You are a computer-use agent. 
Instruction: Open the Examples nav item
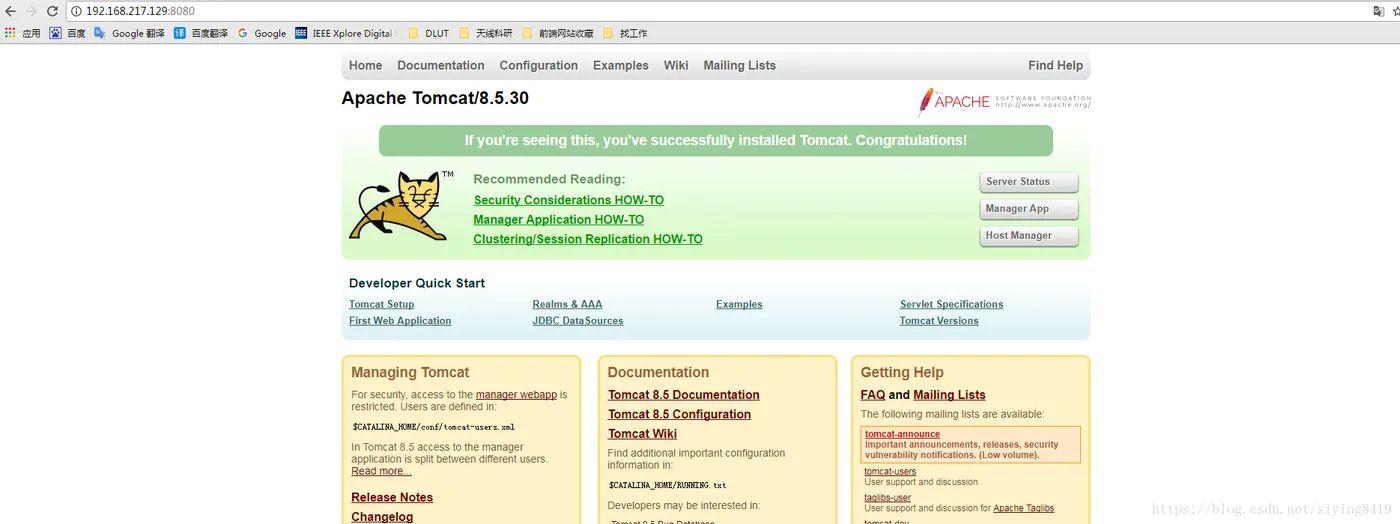(x=621, y=65)
